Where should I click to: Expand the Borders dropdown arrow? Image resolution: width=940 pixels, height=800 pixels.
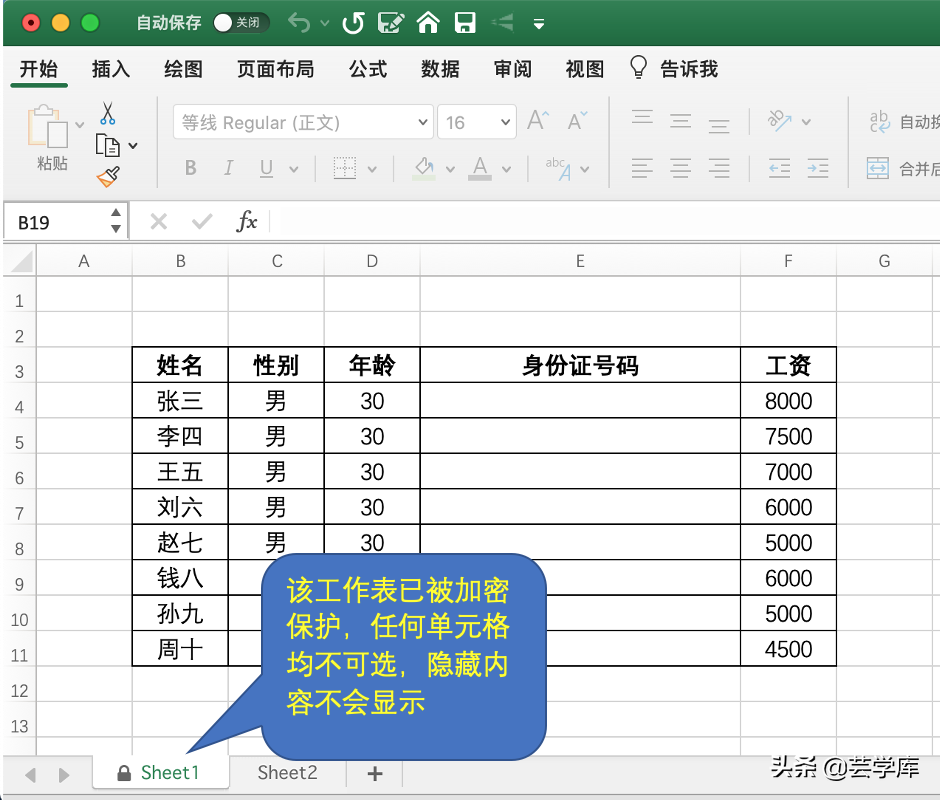[372, 170]
